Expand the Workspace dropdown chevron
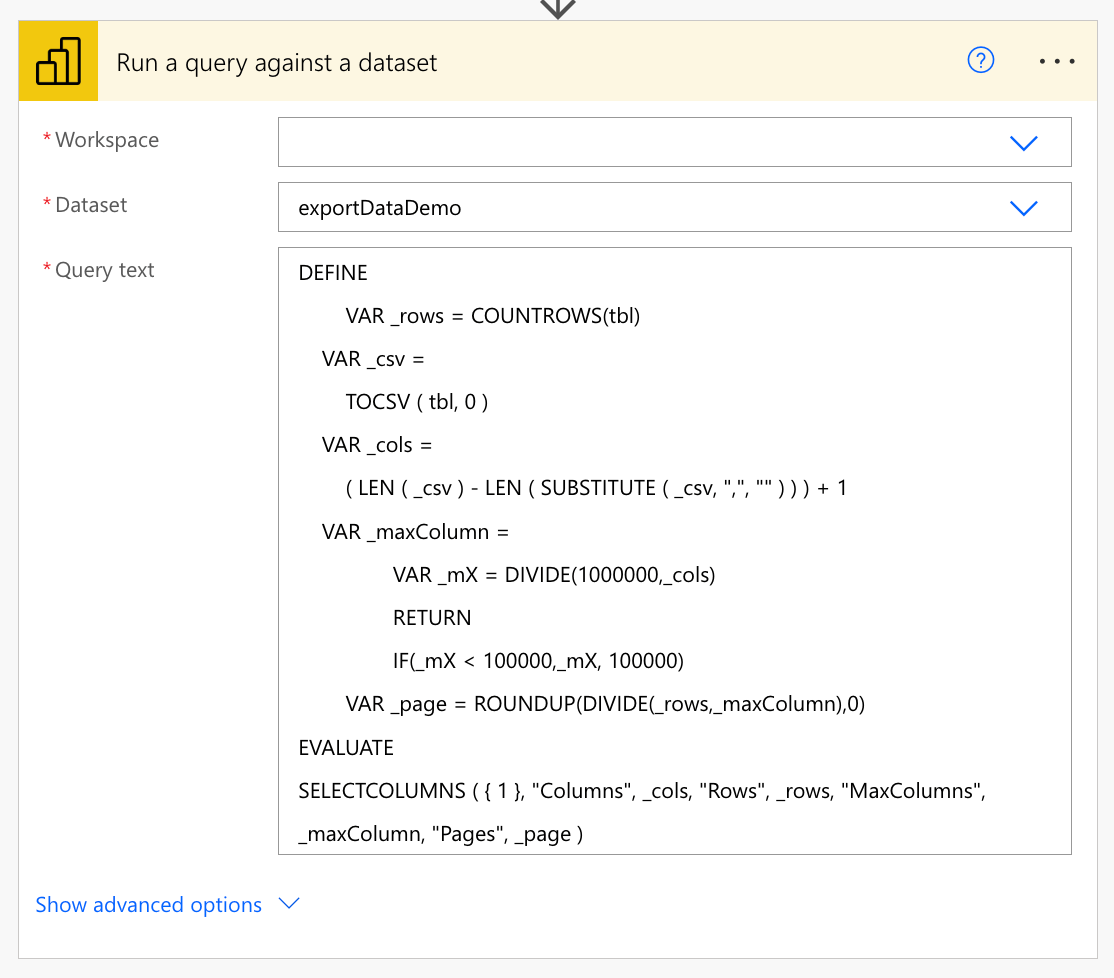The image size is (1114, 978). 1024,143
